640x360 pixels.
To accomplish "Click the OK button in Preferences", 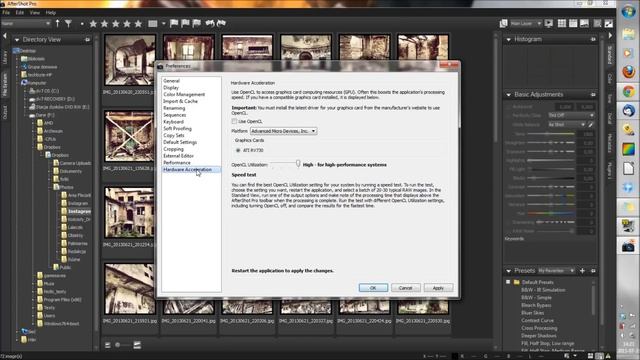I will pyautogui.click(x=373, y=288).
